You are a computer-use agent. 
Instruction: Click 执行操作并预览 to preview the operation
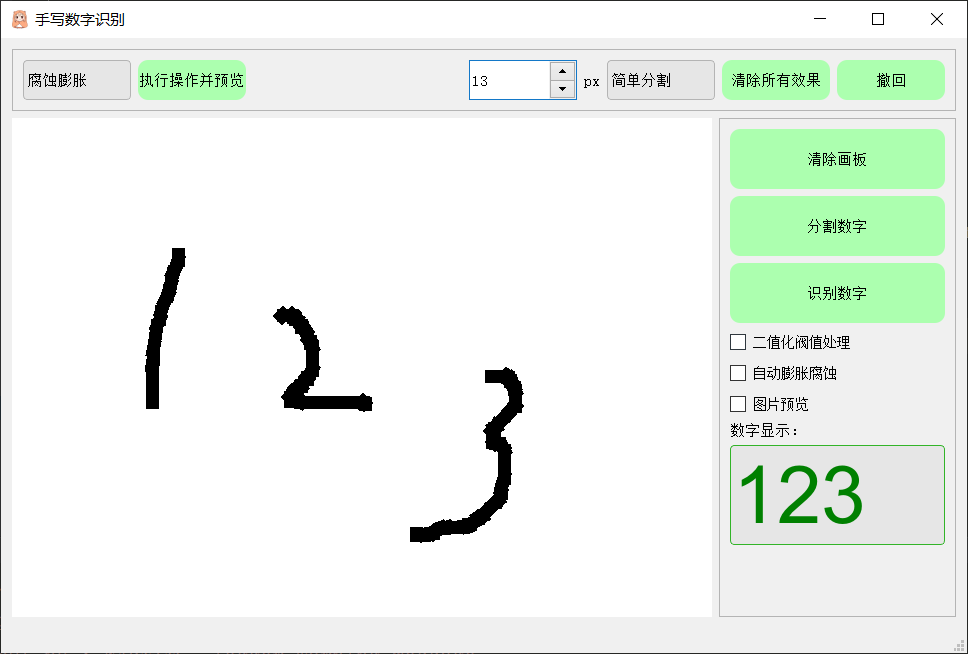pos(191,79)
